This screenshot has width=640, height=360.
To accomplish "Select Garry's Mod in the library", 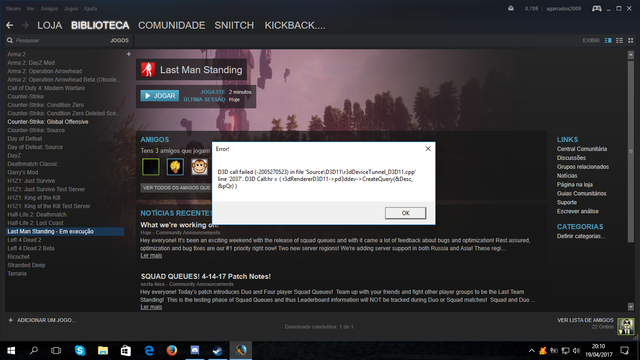I will coord(22,172).
